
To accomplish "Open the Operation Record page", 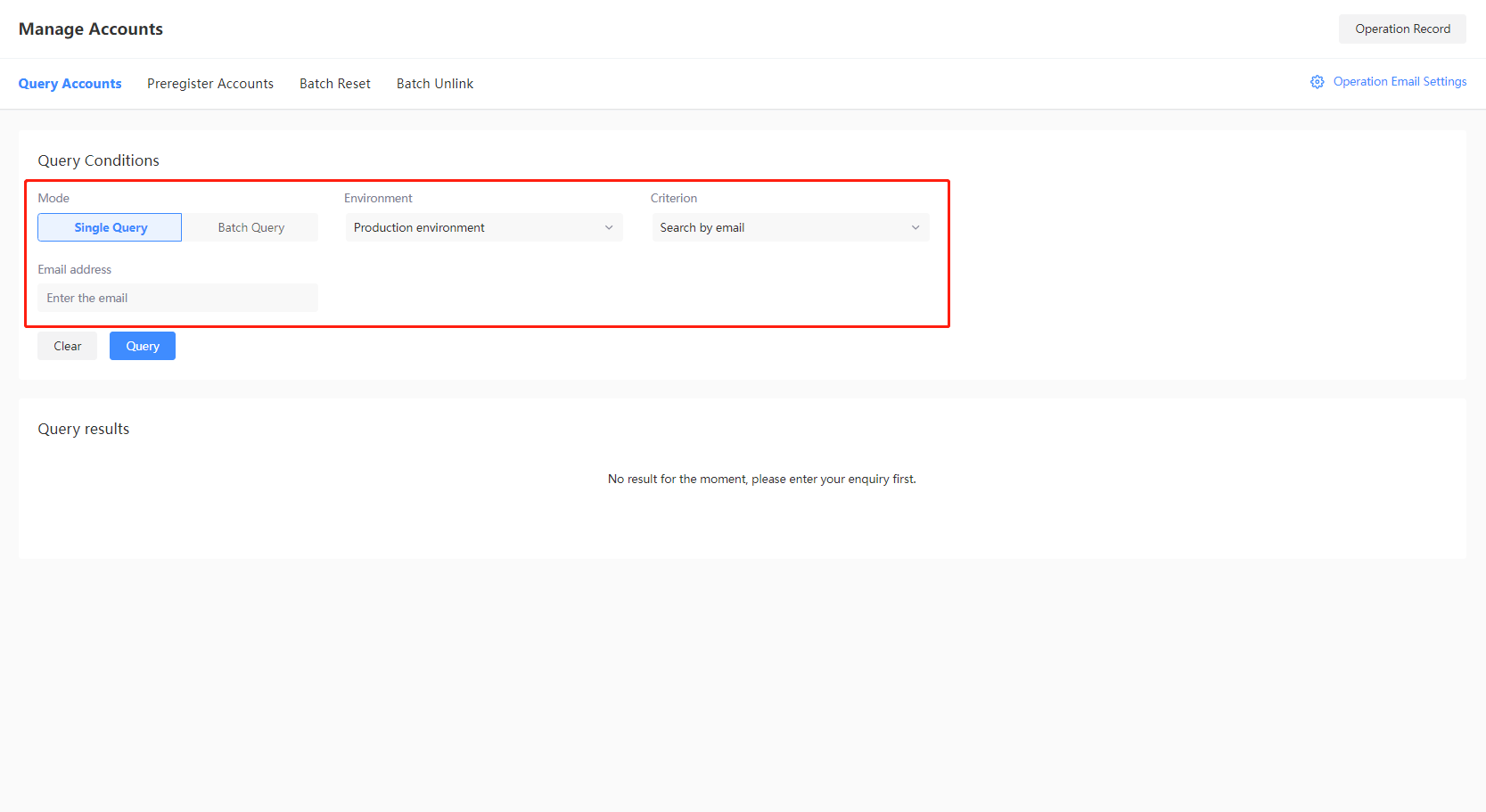I will pos(1401,29).
